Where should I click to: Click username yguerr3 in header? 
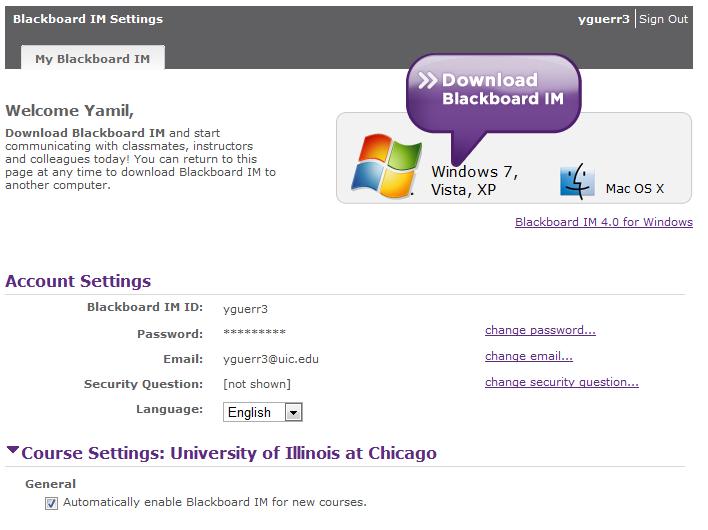[603, 19]
